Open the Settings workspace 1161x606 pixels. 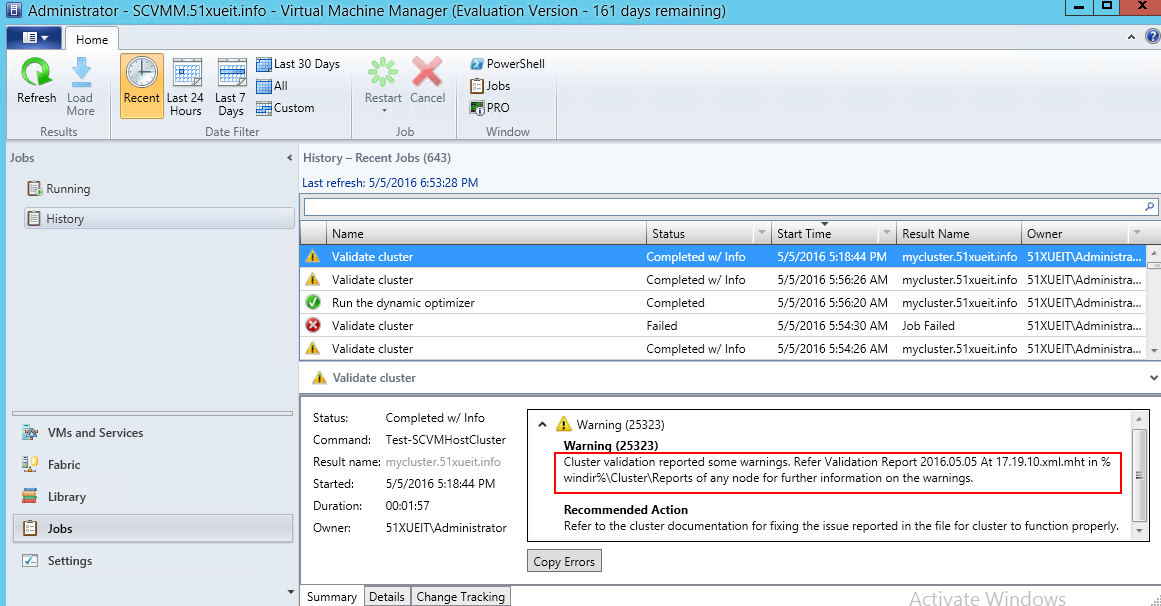tap(153, 561)
